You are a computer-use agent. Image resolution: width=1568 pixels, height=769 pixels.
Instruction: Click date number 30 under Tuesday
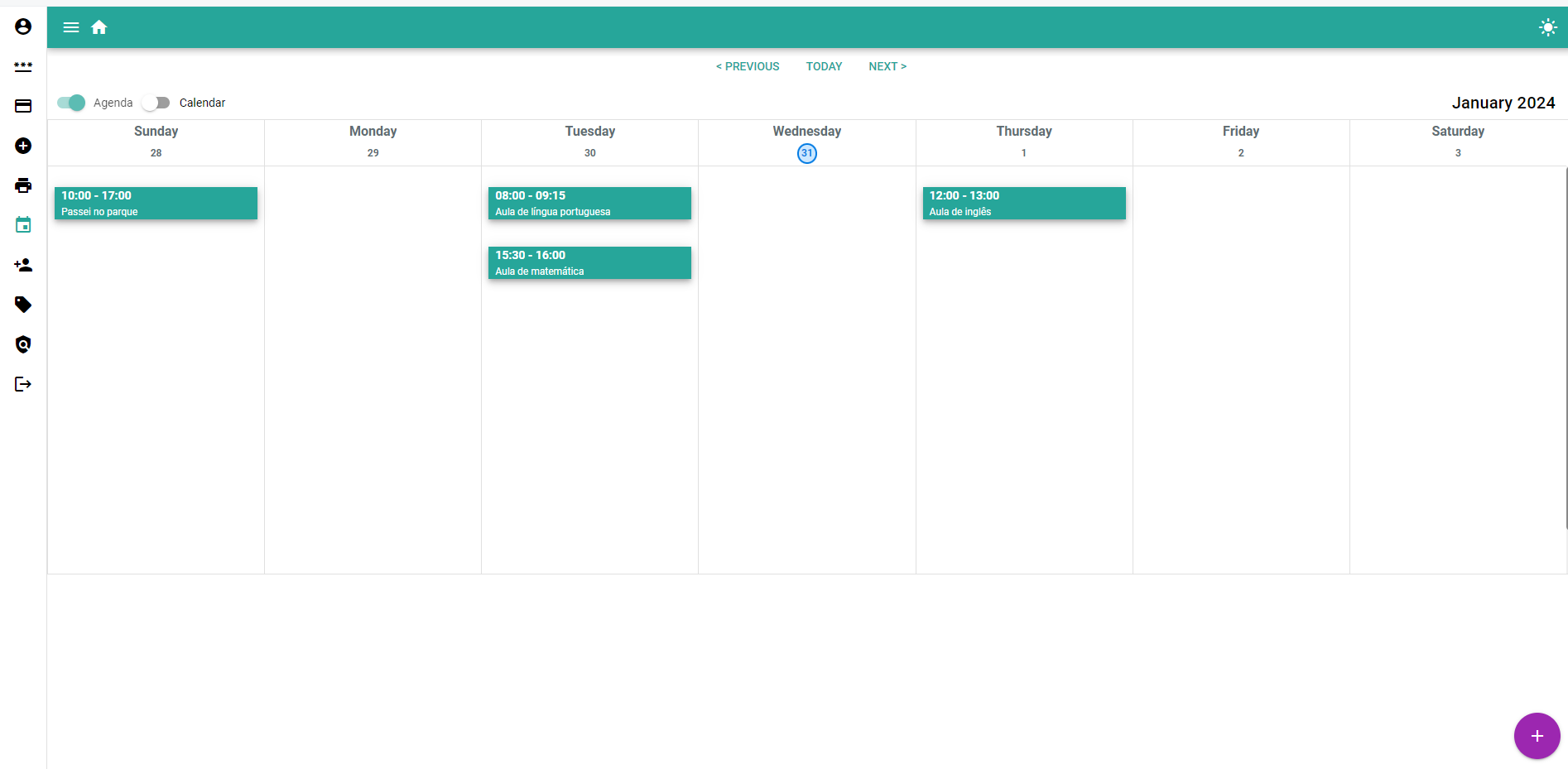[x=589, y=153]
